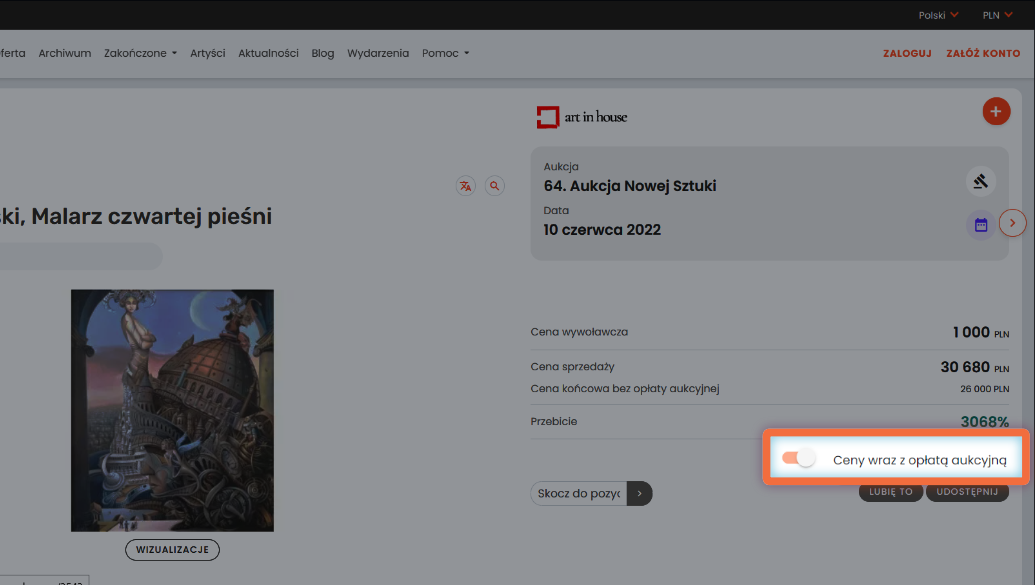Open Aktualności section

268,53
